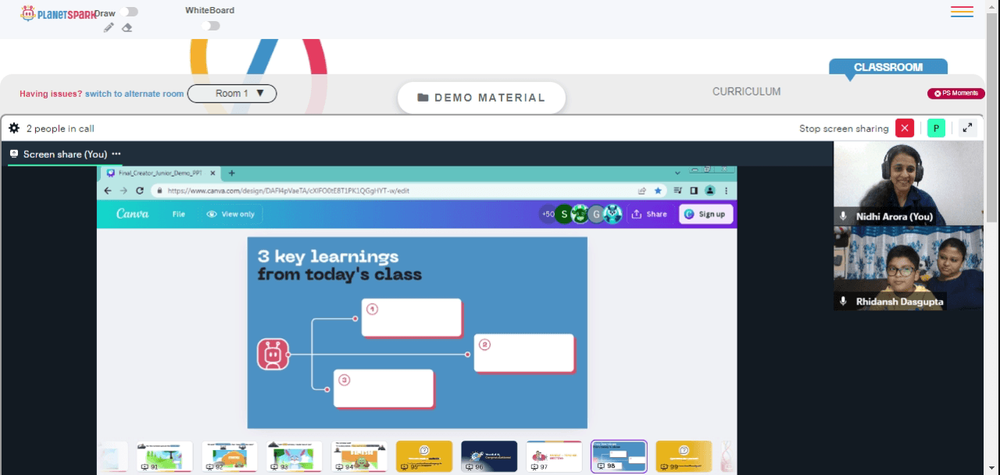Open Canva File menu
Screen dimensions: 1000x475
[x=179, y=214]
